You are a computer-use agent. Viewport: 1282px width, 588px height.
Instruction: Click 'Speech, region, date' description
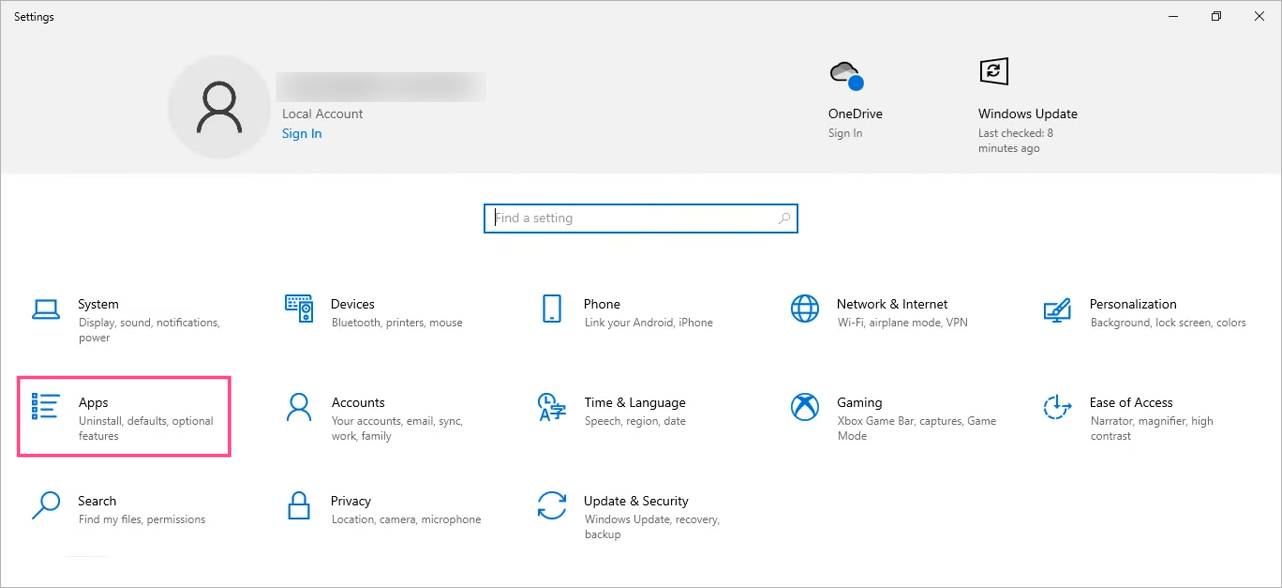pyautogui.click(x=635, y=421)
